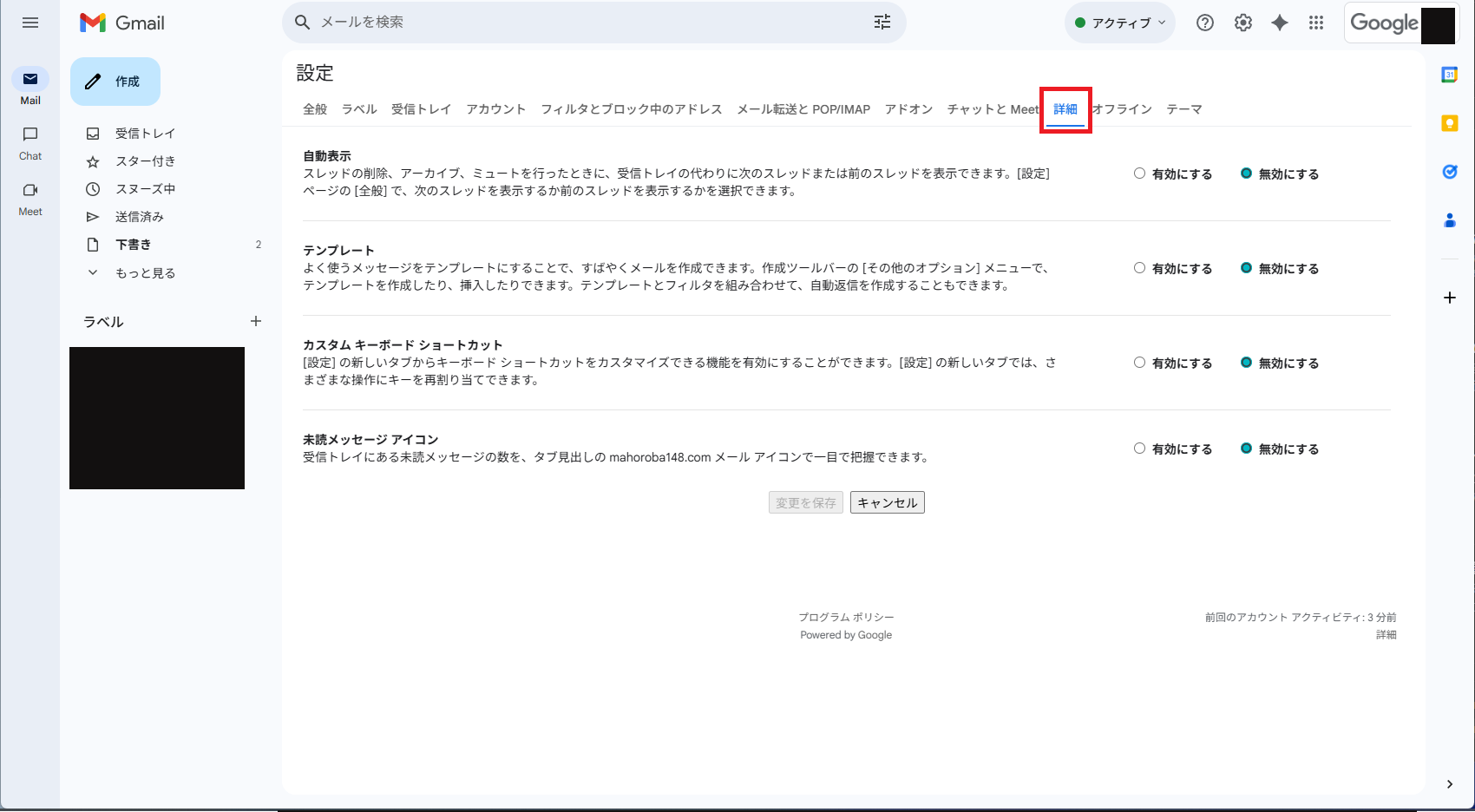Show search options filter icon

(x=882, y=23)
